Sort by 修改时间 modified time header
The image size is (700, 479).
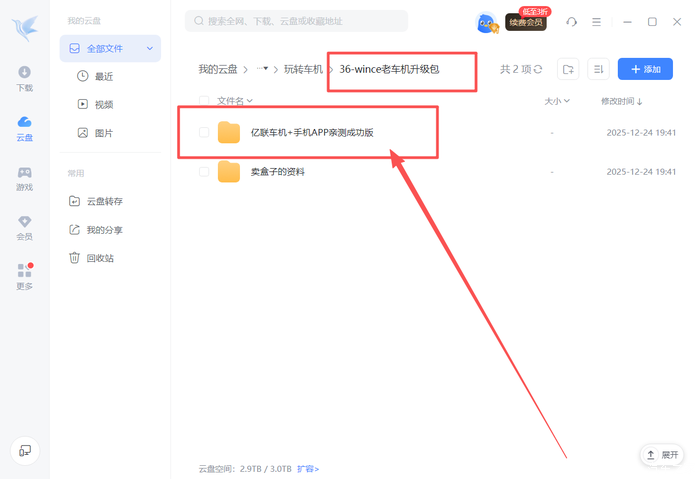point(621,101)
